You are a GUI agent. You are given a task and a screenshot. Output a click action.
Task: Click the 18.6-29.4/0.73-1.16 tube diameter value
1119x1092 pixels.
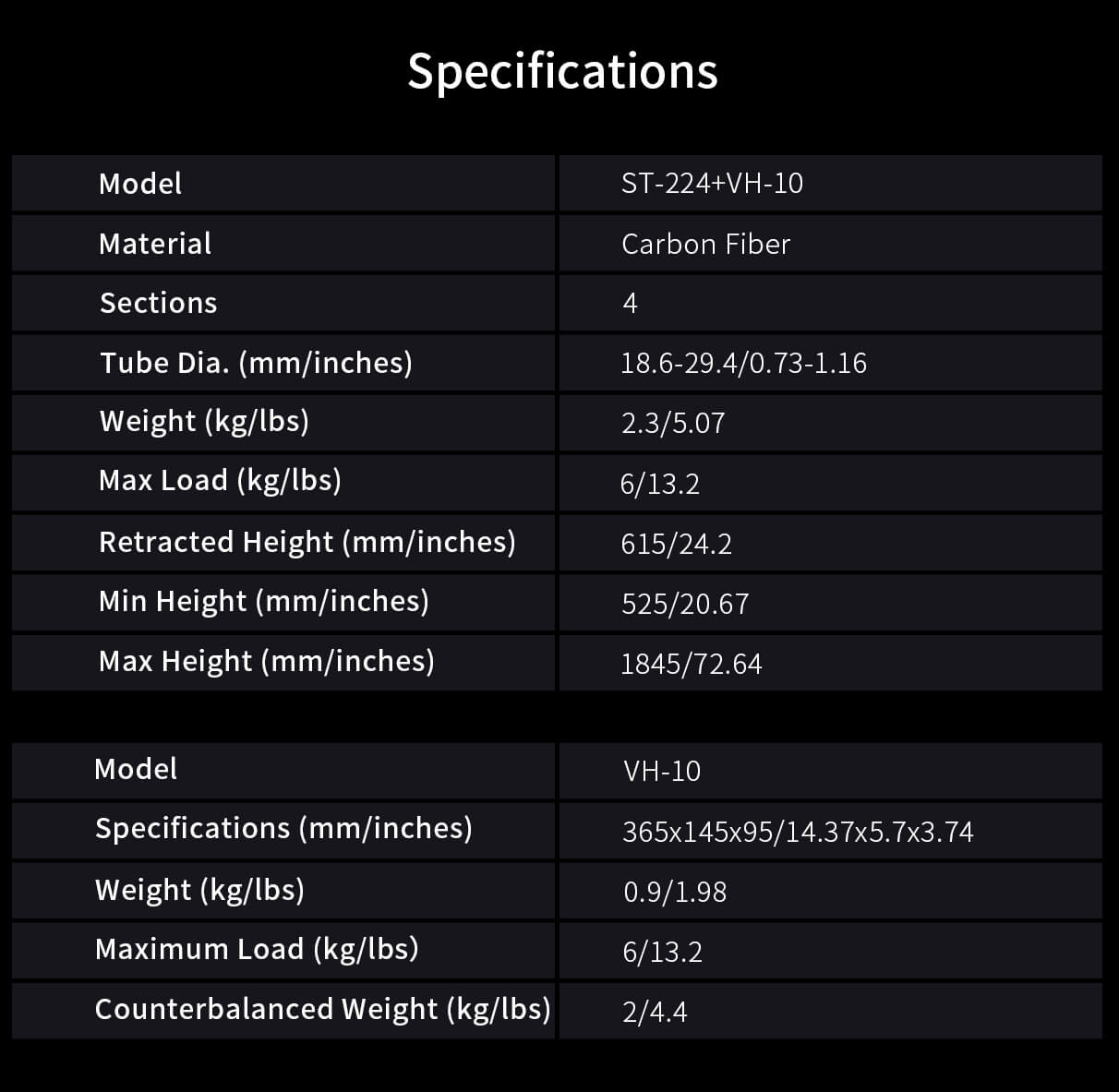(x=743, y=363)
